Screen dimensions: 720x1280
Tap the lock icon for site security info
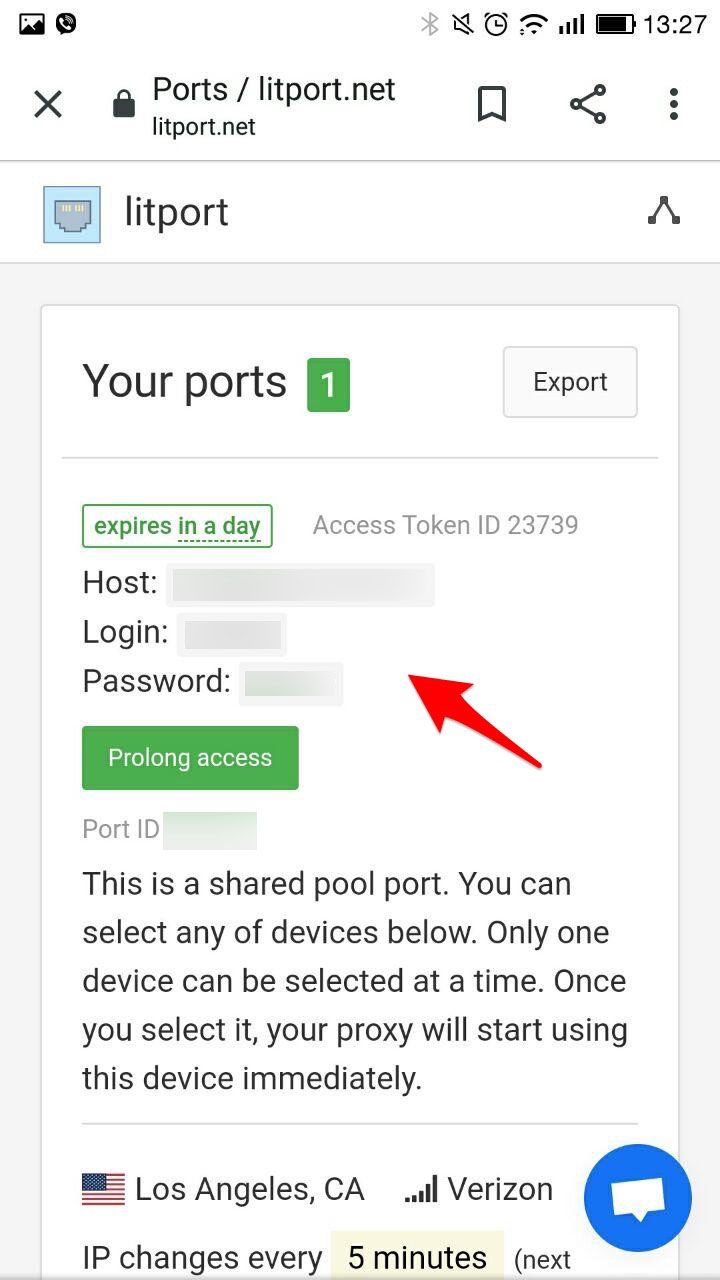tap(124, 104)
